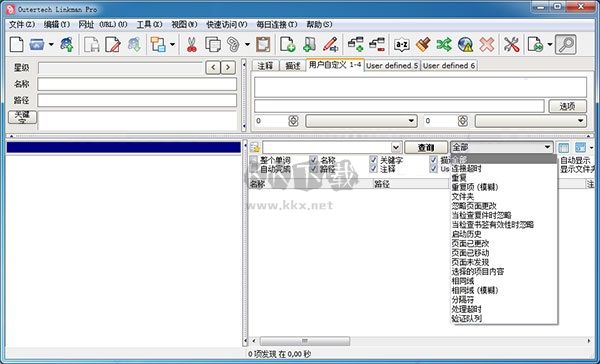
Task: Uncheck the 路径 search checkbox
Action: [313, 169]
